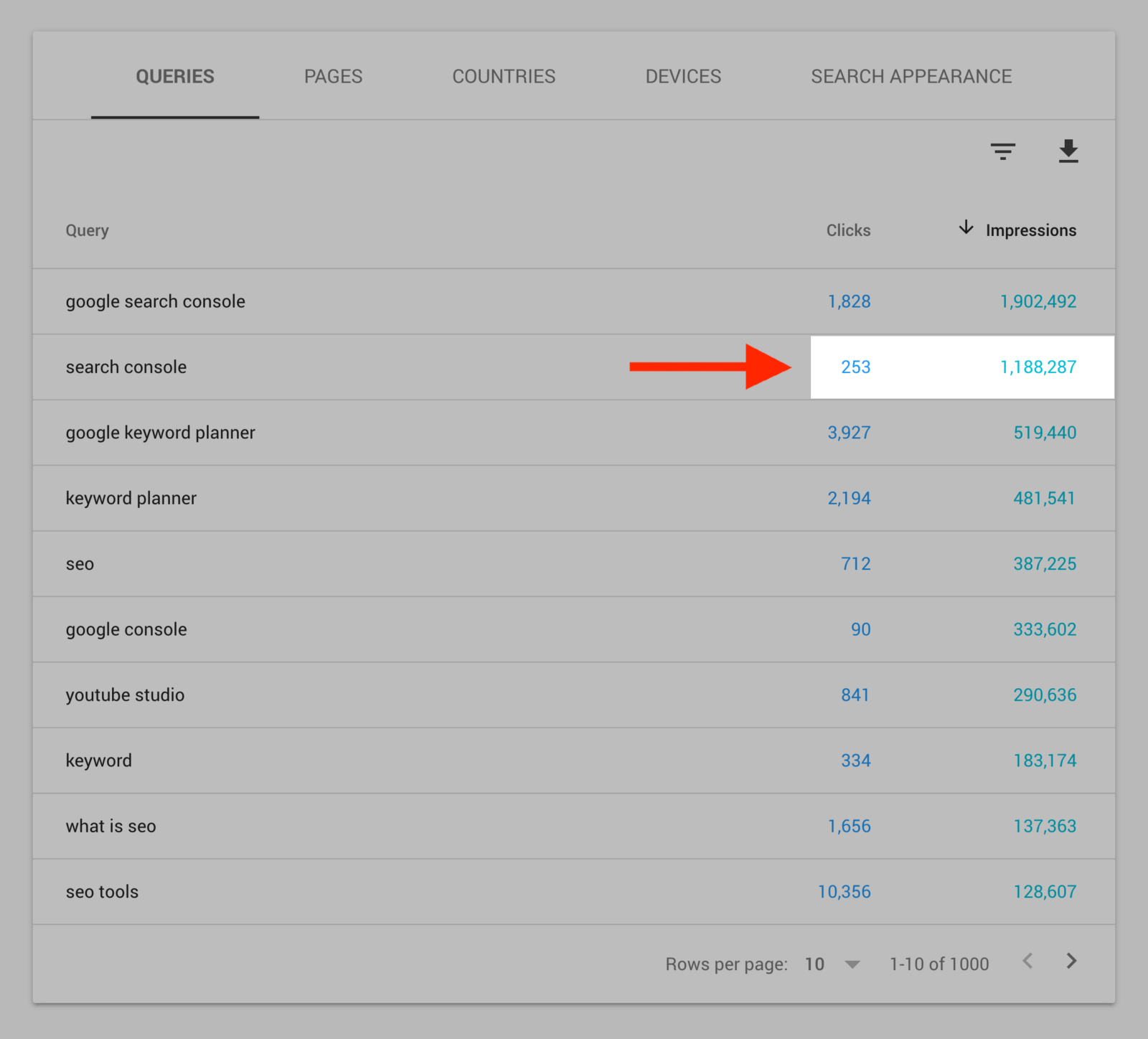Viewport: 1148px width, 1039px height.
Task: Select the 'google keyword planner' query
Action: point(160,433)
